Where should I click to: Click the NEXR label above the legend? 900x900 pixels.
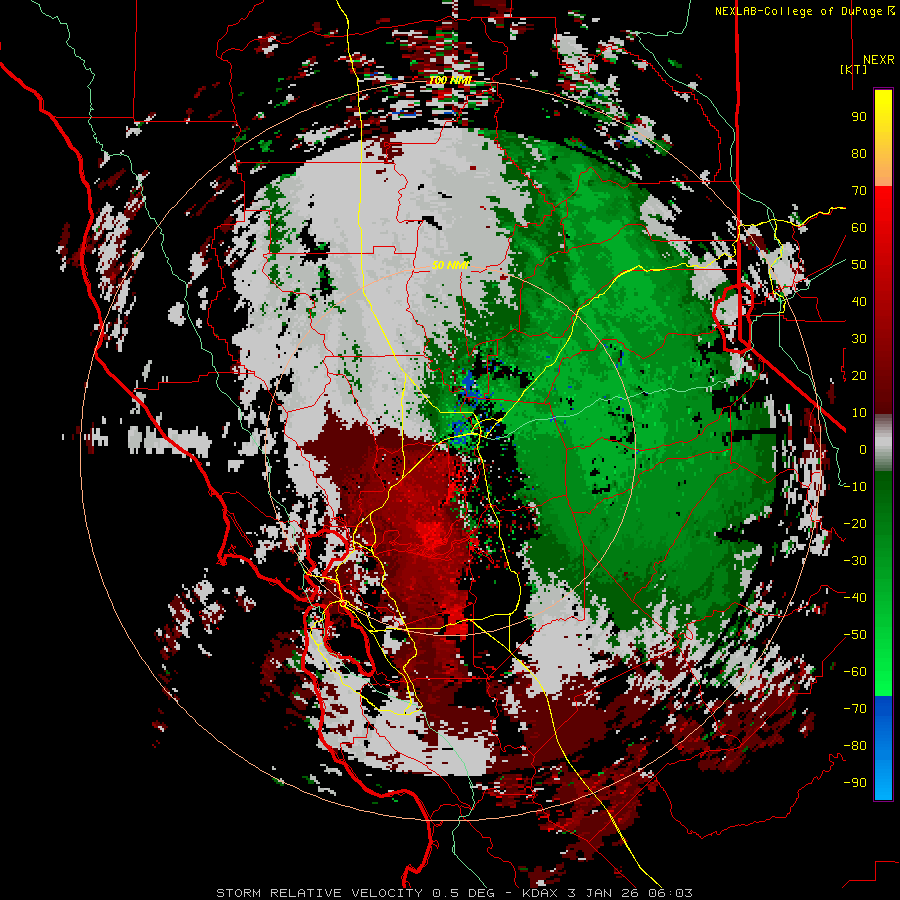[878, 60]
